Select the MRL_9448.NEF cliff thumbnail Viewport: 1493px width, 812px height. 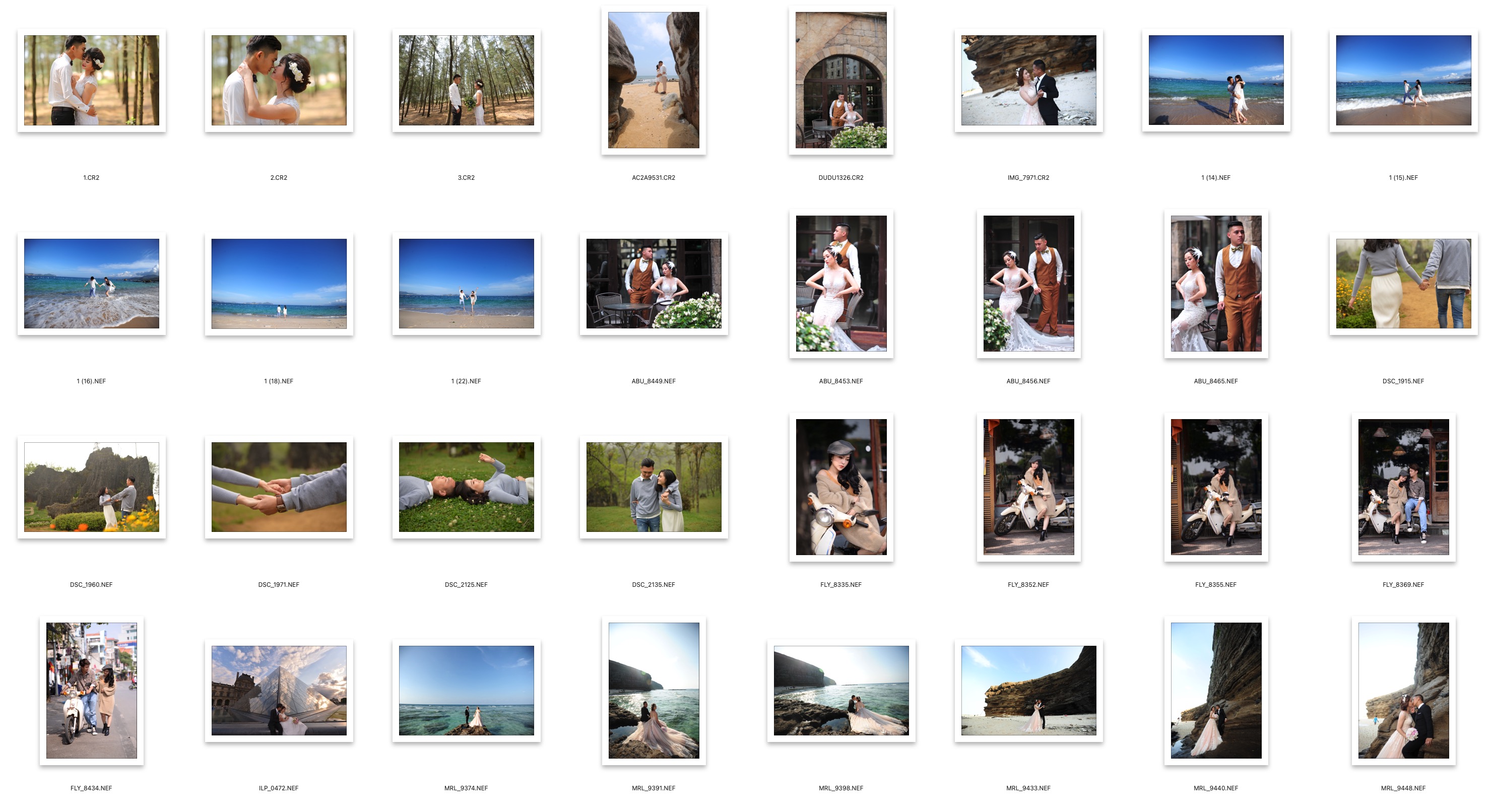point(1403,690)
